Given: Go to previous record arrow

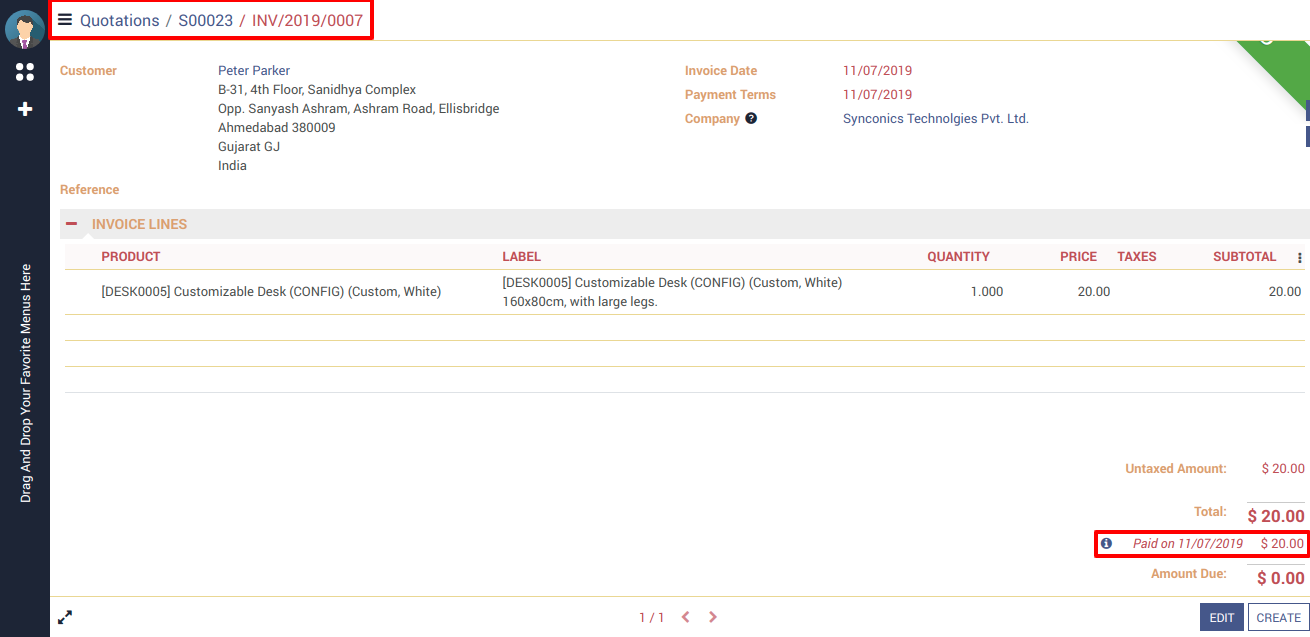Looking at the screenshot, I should pyautogui.click(x=686, y=618).
